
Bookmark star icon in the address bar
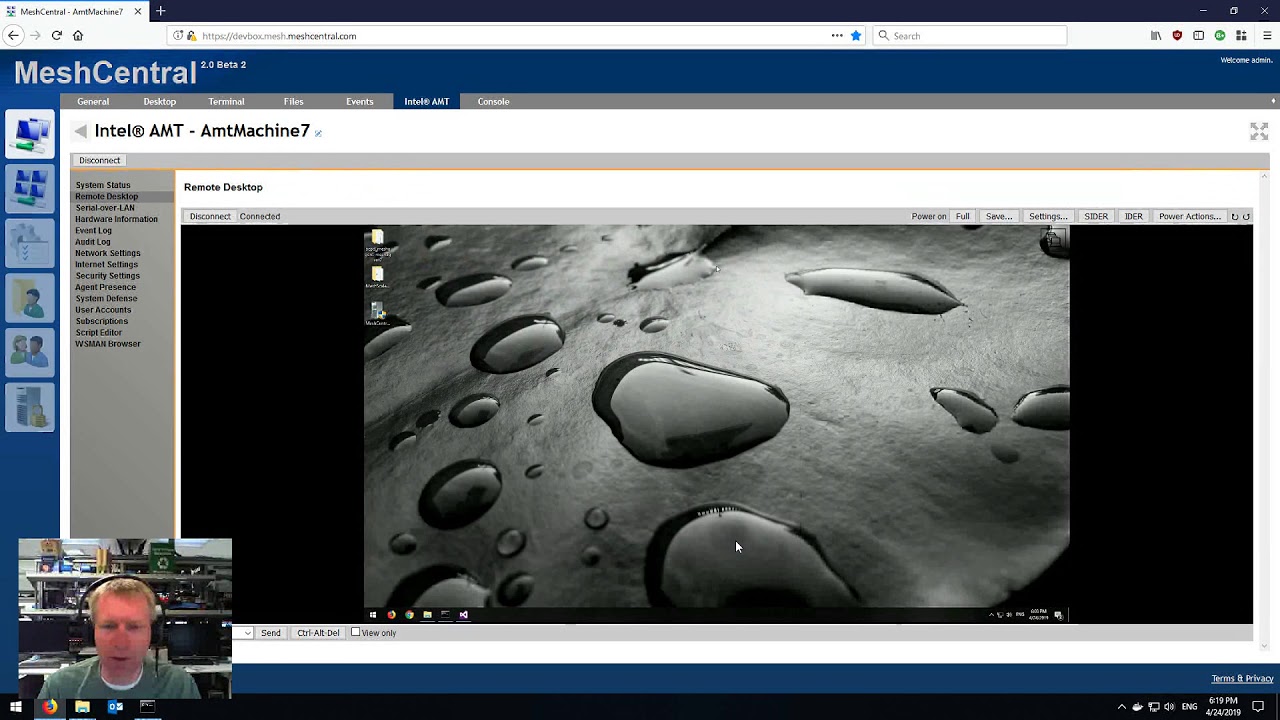(856, 36)
